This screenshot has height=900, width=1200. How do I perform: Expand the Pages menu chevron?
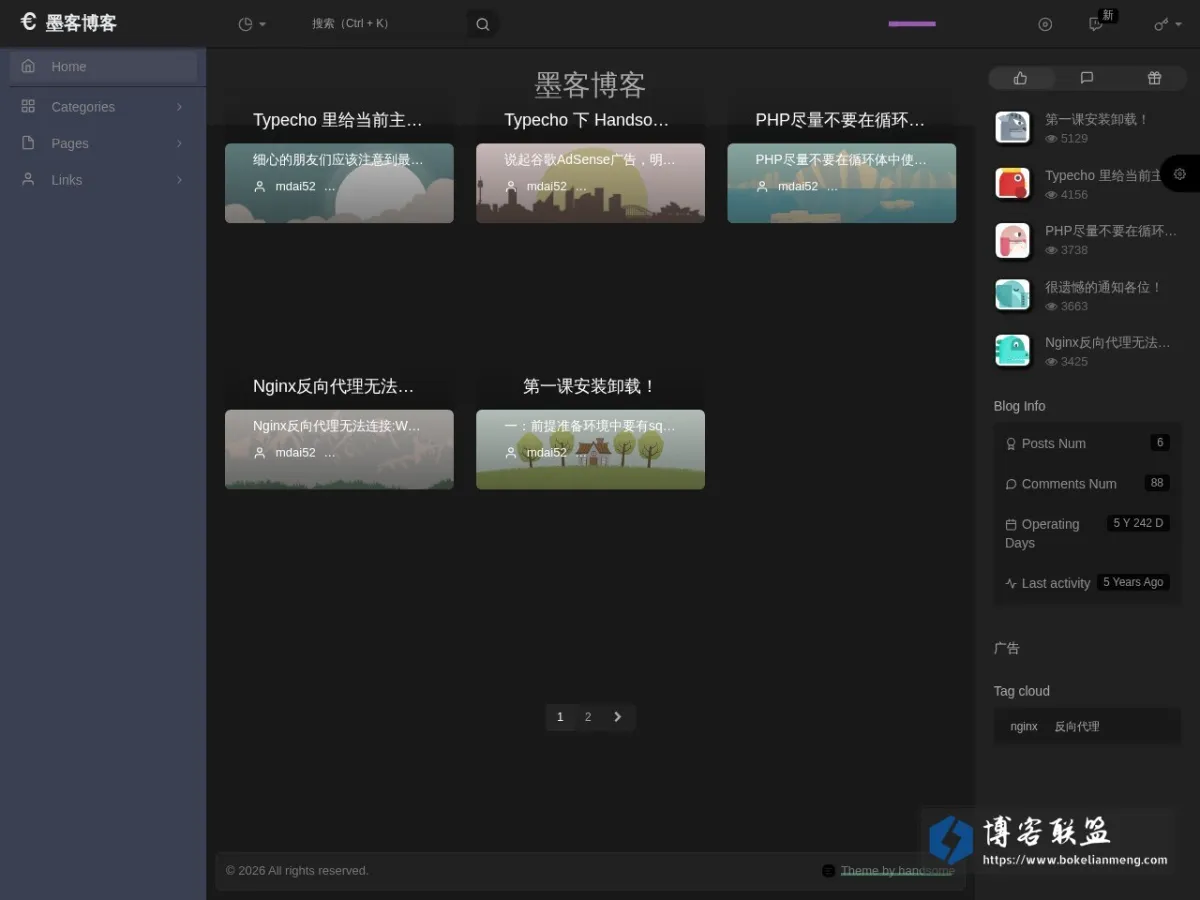coord(179,143)
